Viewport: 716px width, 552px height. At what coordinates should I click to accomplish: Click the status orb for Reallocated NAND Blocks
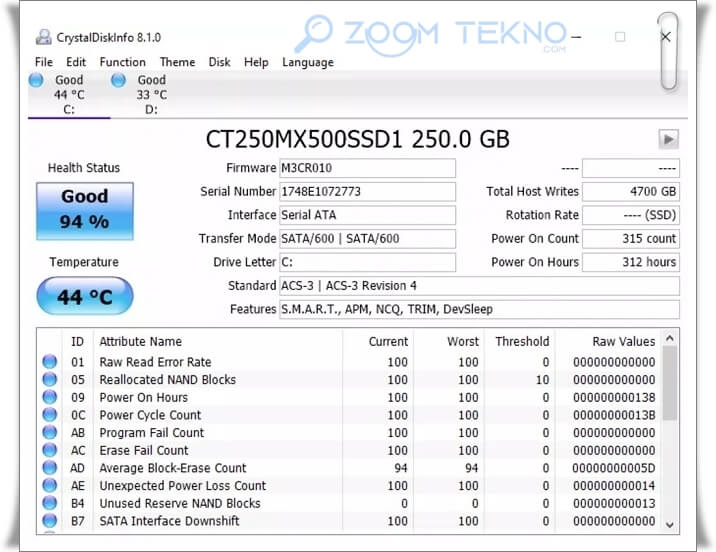[50, 379]
